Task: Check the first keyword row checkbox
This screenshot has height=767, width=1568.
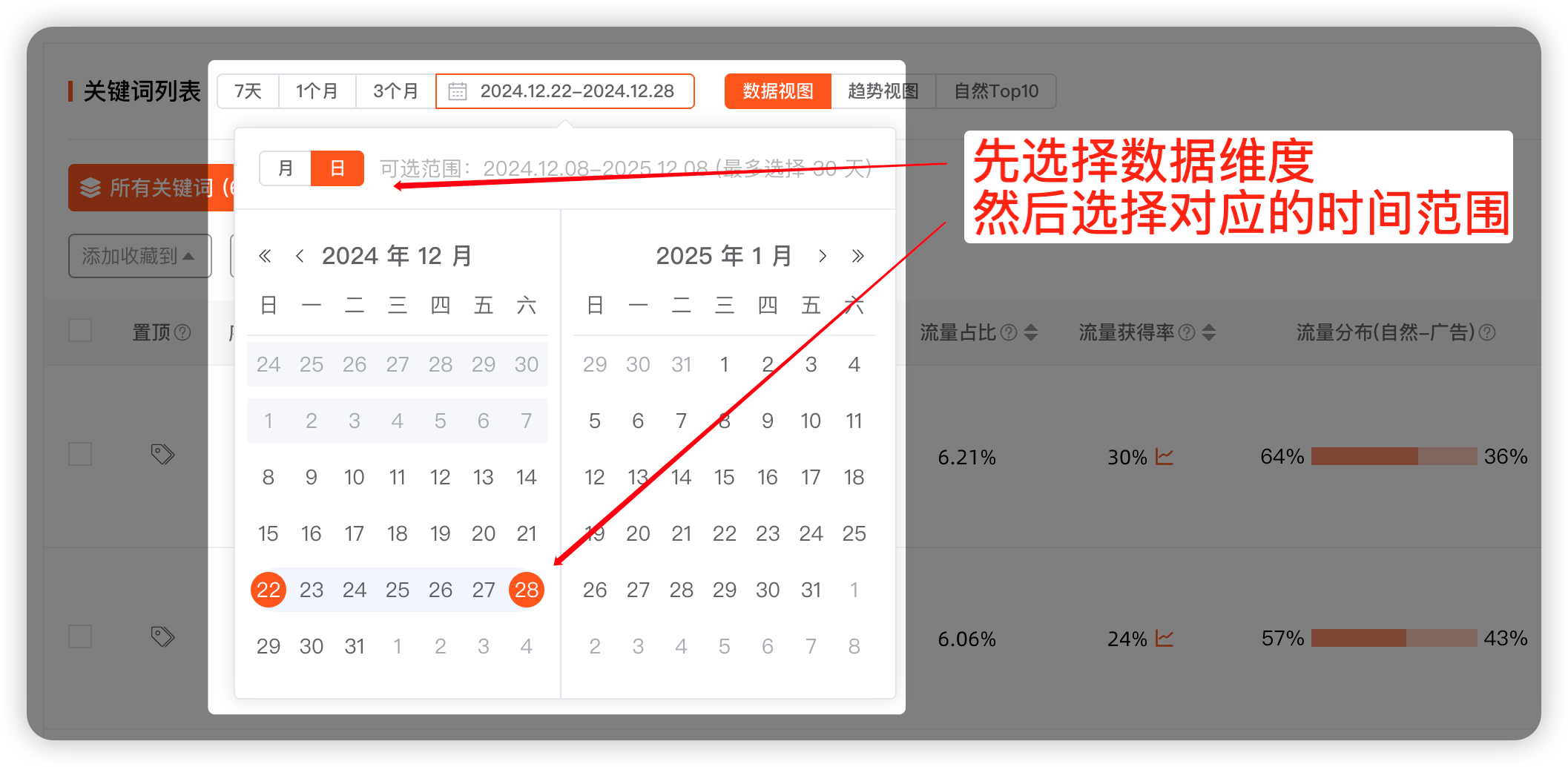Action: 80,454
